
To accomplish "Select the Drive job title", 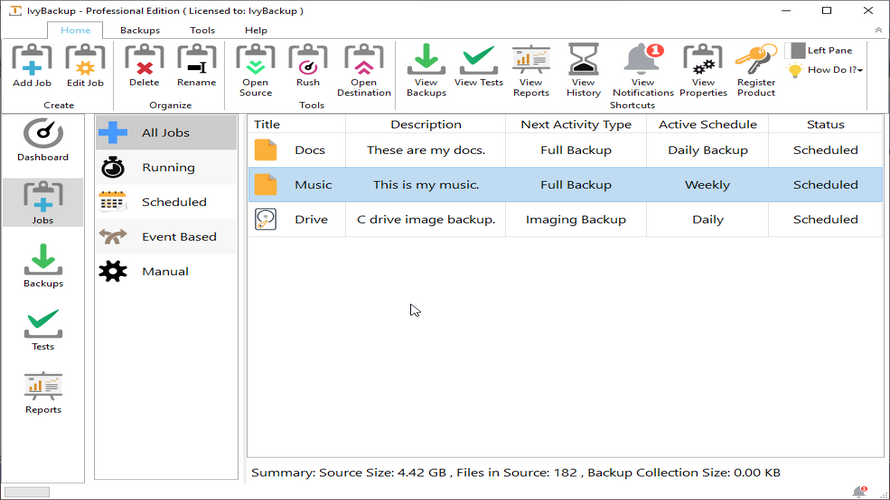I will [311, 220].
